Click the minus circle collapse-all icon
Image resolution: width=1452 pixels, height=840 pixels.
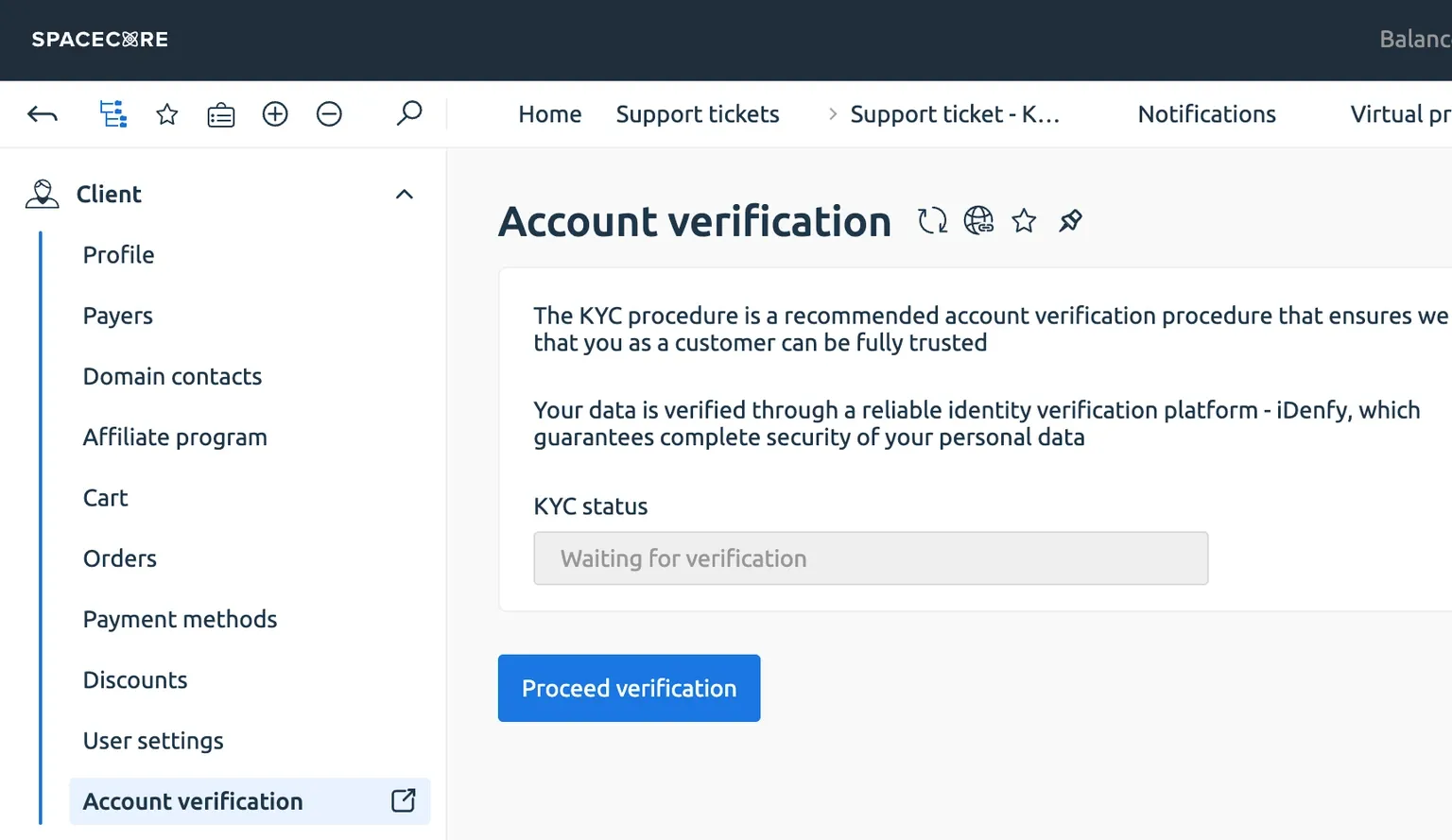329,114
